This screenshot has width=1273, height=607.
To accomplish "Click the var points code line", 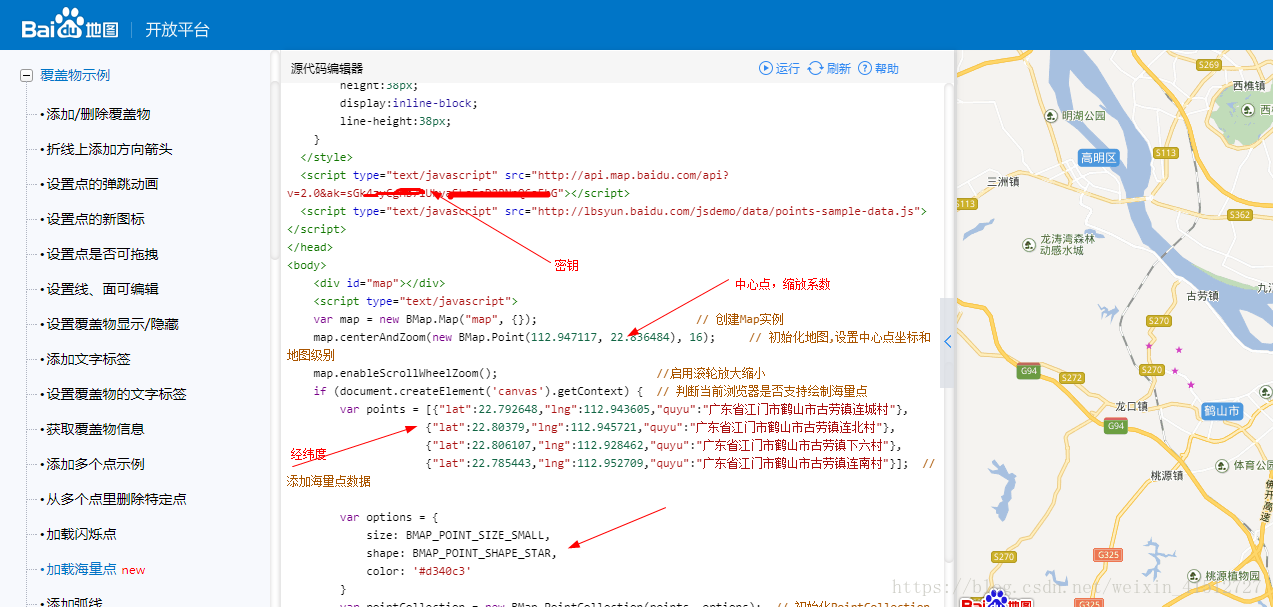I will coord(624,409).
